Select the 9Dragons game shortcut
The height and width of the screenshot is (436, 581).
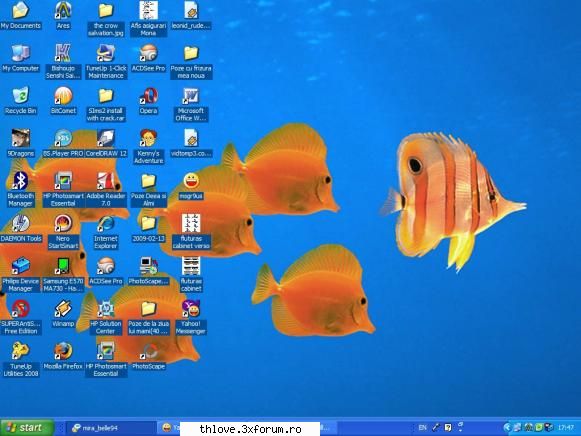(x=20, y=143)
